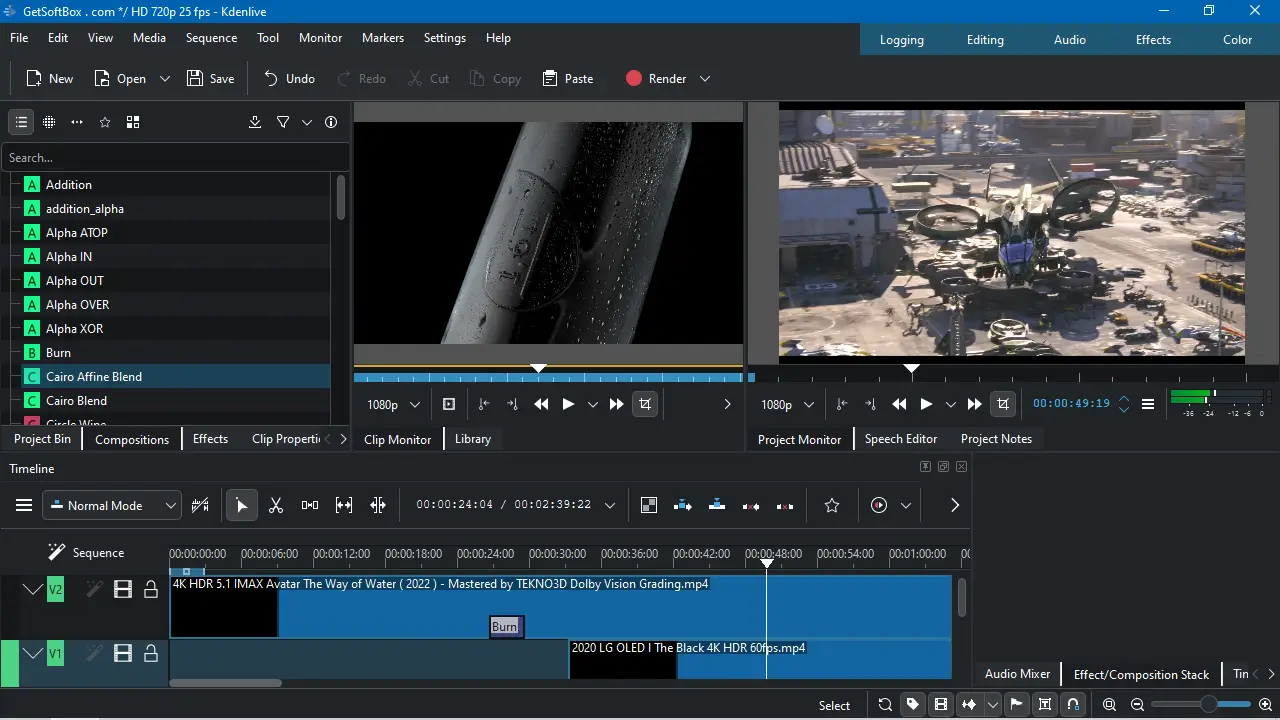1280x720 pixels.
Task: Click the track compositing icon beside Normal Mode
Action: [x=200, y=505]
